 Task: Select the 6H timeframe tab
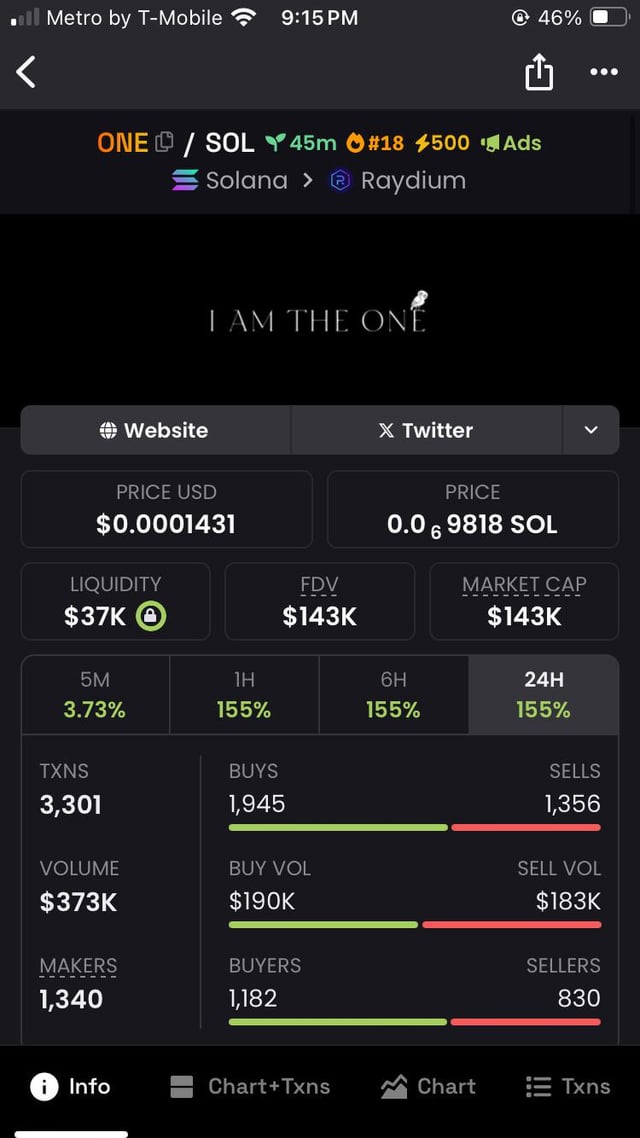click(x=393, y=695)
